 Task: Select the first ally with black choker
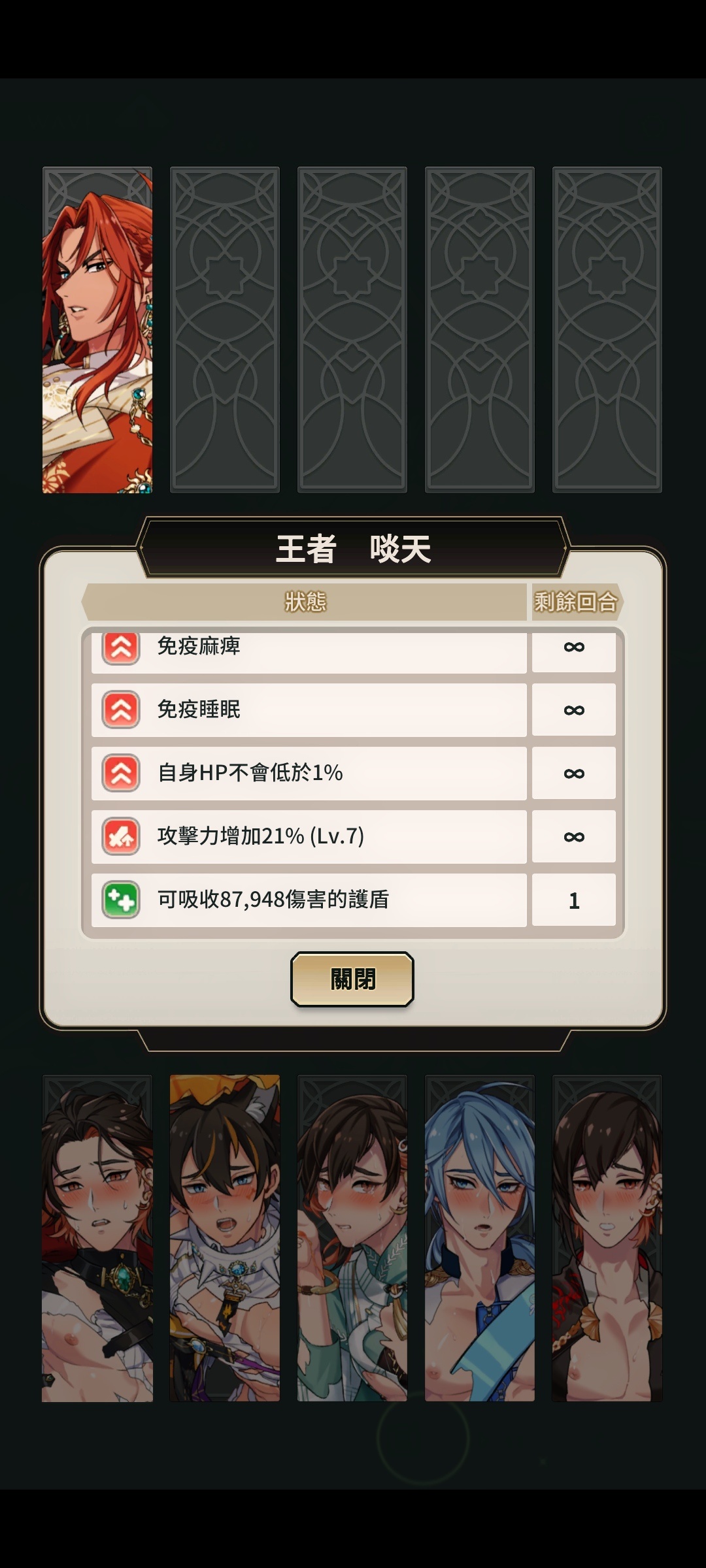pyautogui.click(x=97, y=1238)
